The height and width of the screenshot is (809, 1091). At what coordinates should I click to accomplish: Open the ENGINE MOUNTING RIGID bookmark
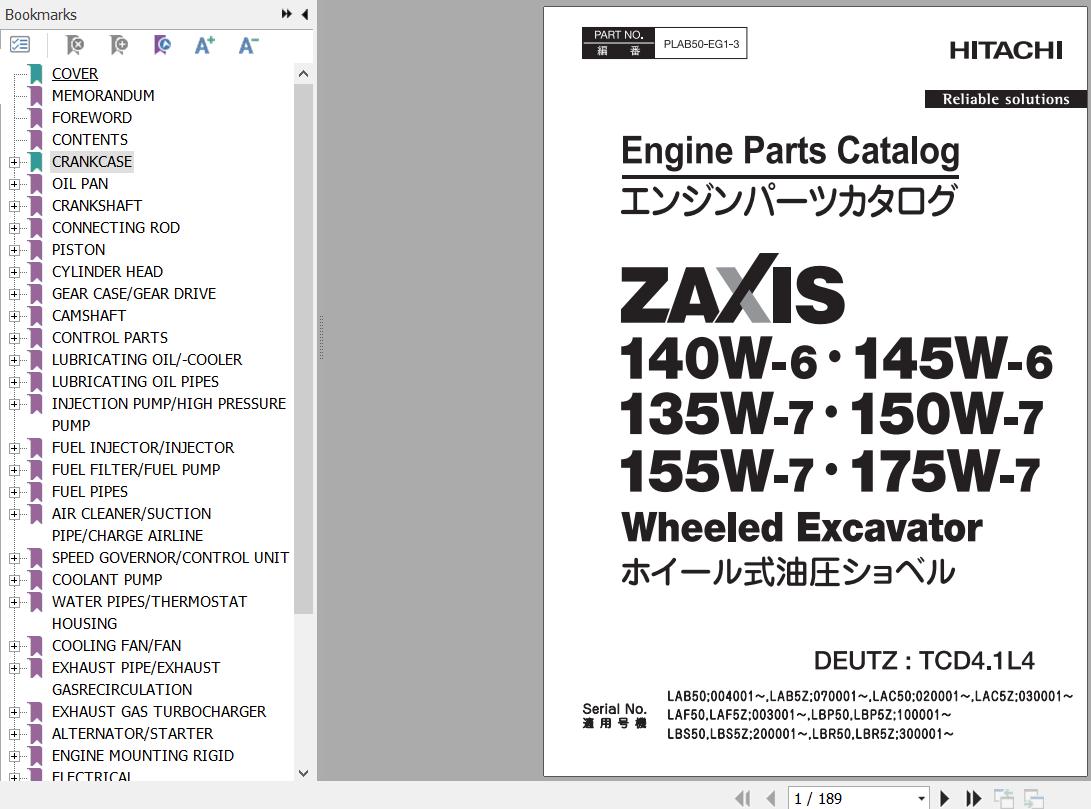[143, 755]
